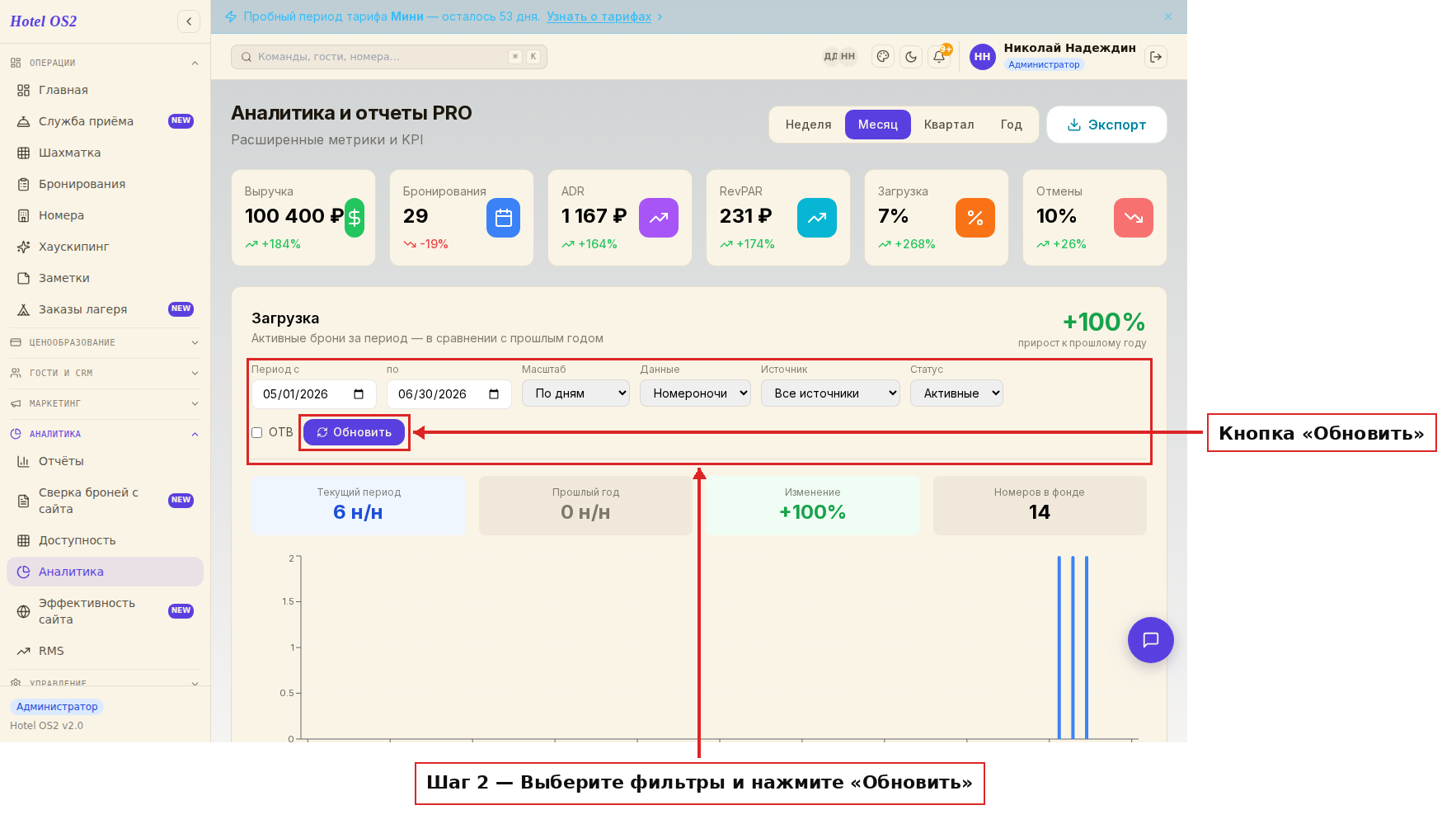Open the theme palette icon

tap(883, 57)
